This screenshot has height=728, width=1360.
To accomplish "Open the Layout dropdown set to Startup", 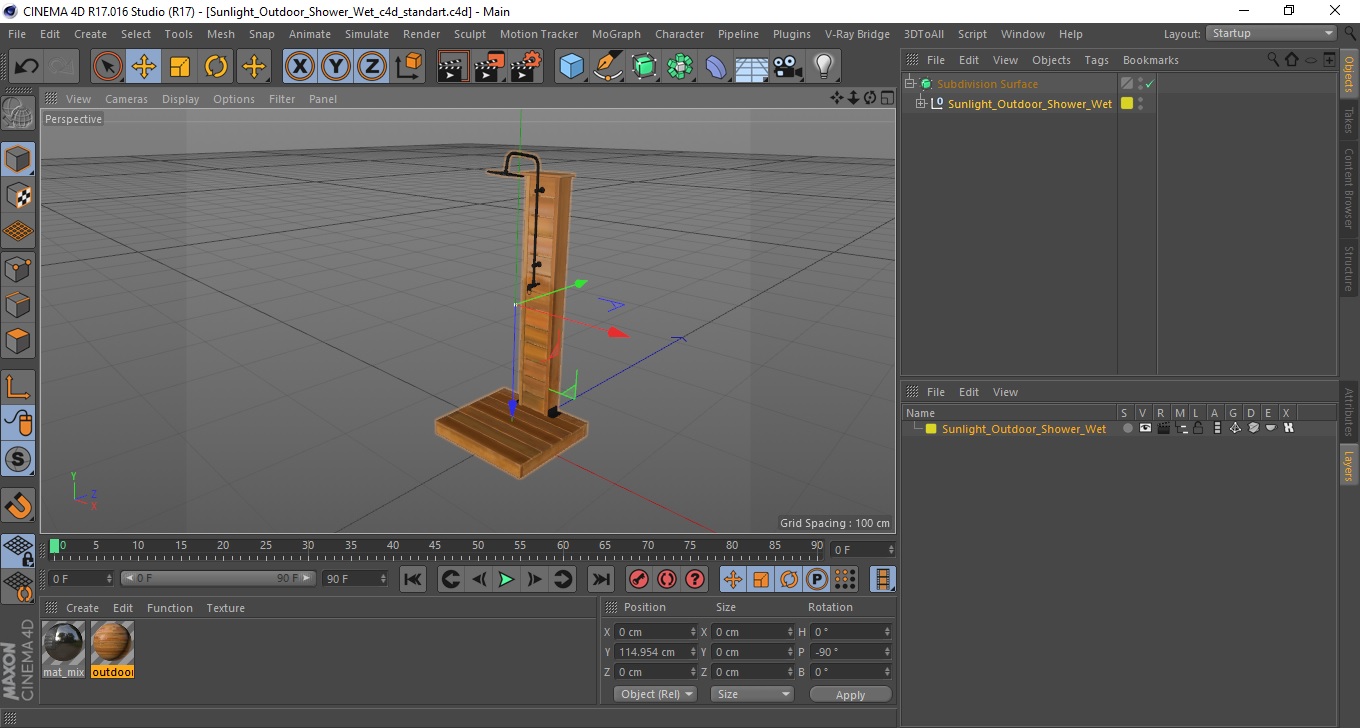I will click(x=1271, y=33).
